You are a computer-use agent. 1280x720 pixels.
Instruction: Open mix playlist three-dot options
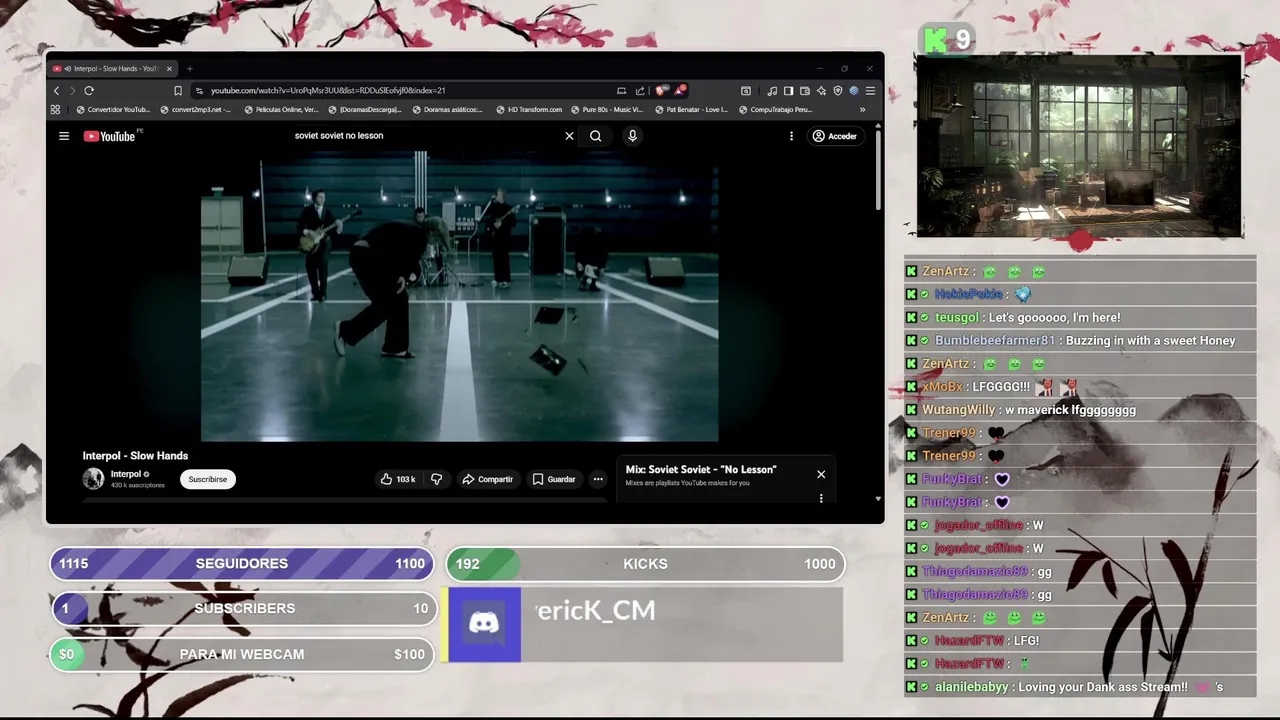(x=821, y=498)
